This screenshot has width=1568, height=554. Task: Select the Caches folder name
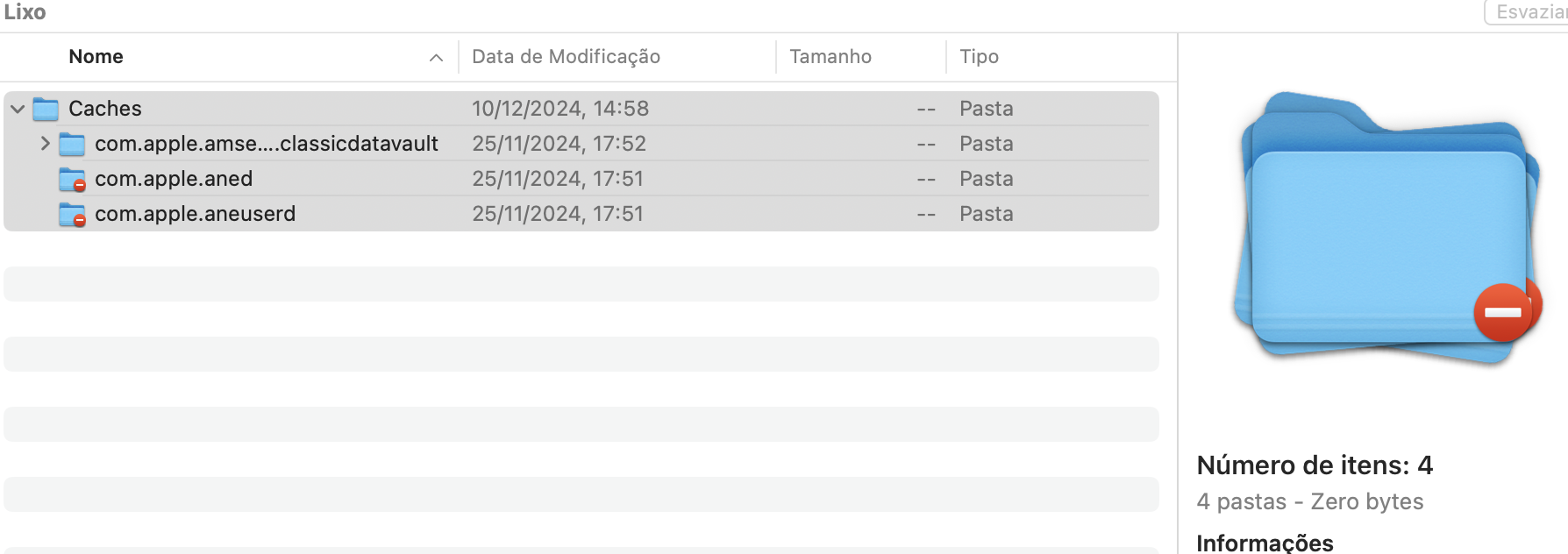click(105, 109)
